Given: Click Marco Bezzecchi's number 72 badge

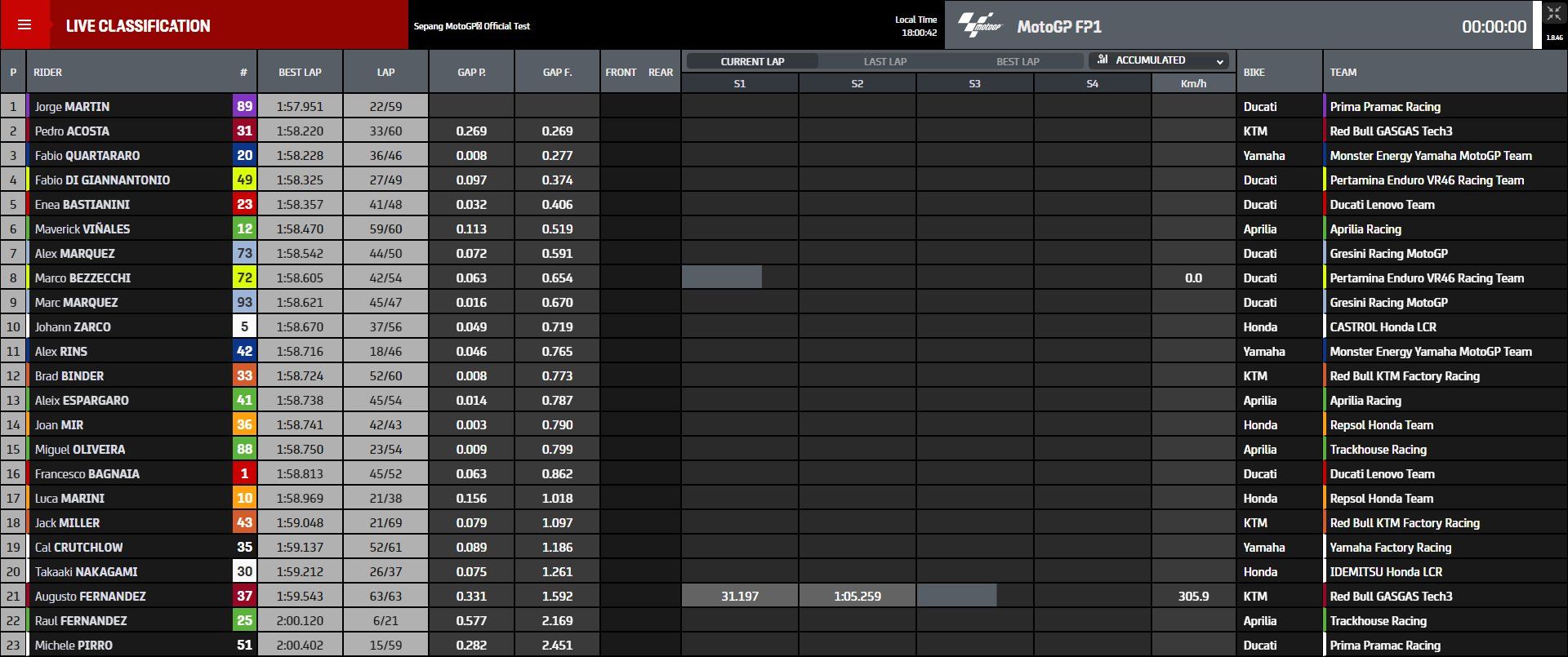Looking at the screenshot, I should [x=244, y=277].
